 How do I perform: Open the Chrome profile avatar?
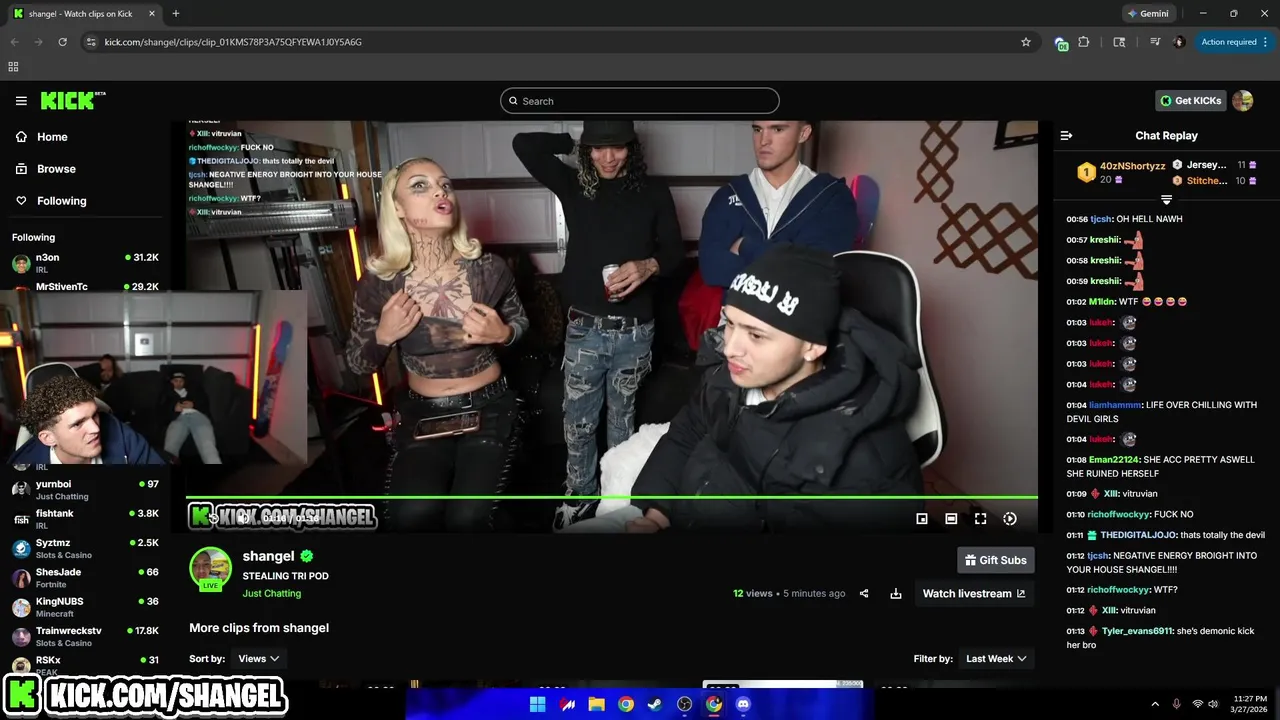(x=1179, y=42)
